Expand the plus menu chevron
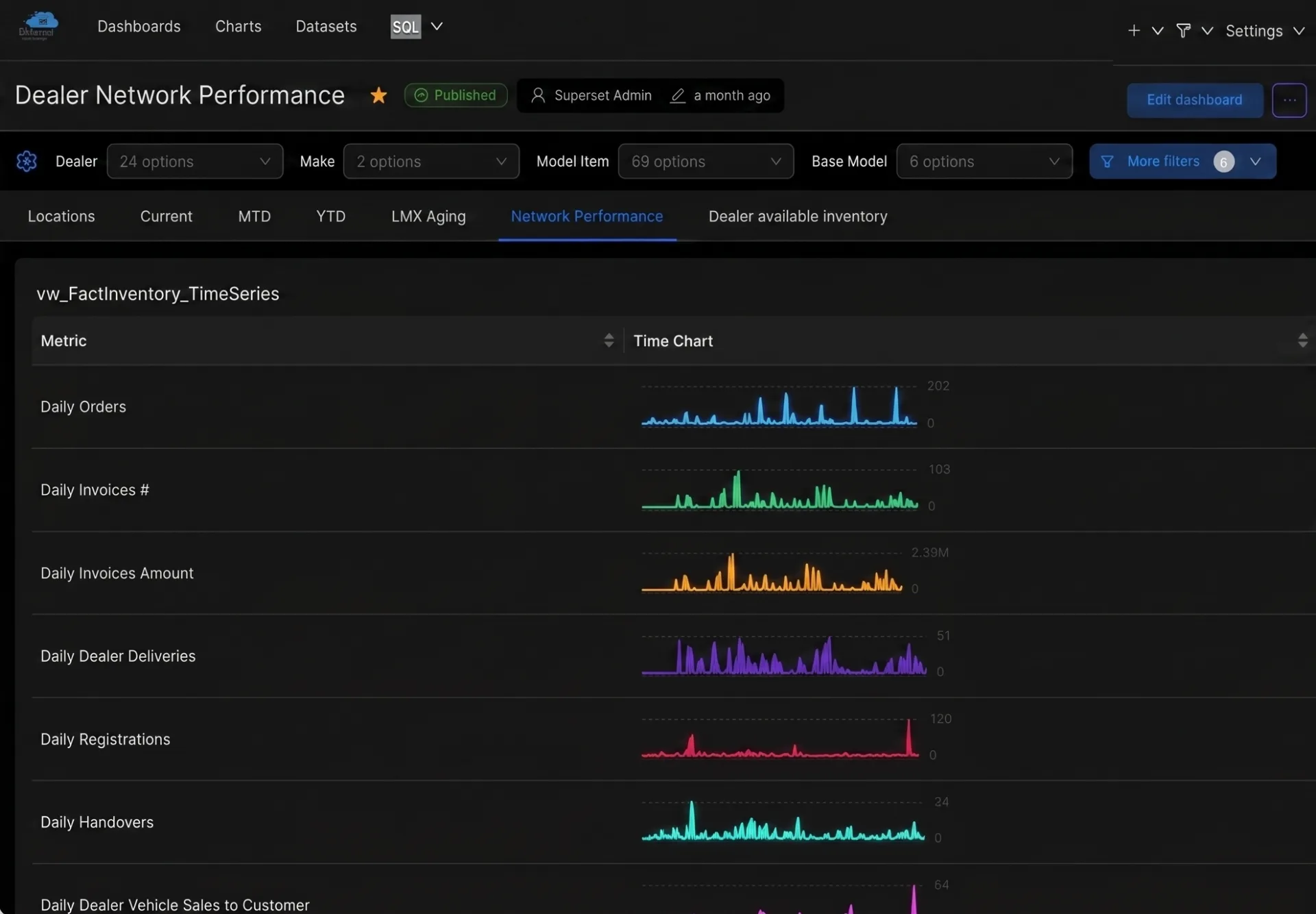Image resolution: width=1316 pixels, height=914 pixels. pyautogui.click(x=1158, y=31)
